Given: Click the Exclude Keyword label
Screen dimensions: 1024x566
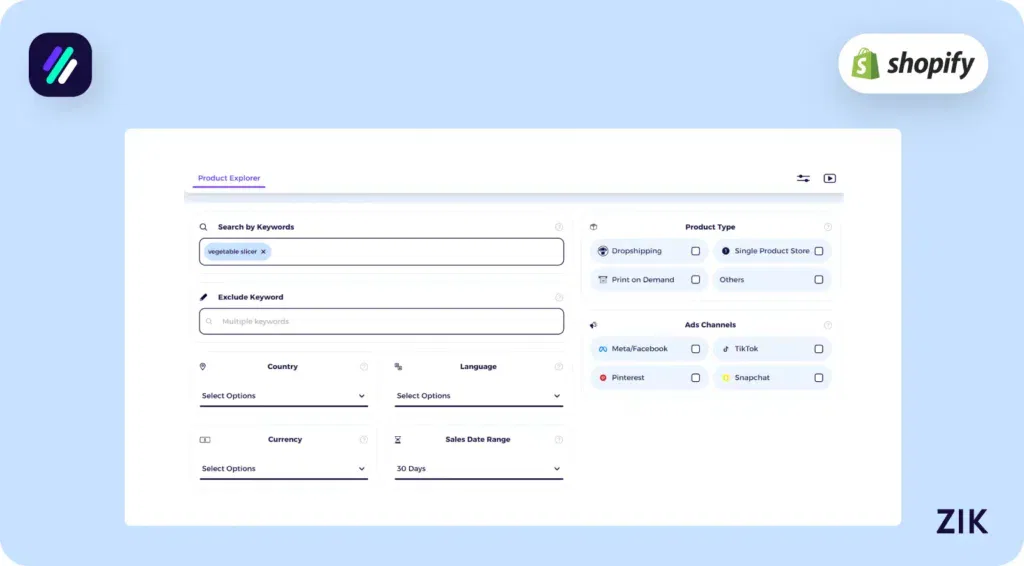Looking at the screenshot, I should 251,297.
